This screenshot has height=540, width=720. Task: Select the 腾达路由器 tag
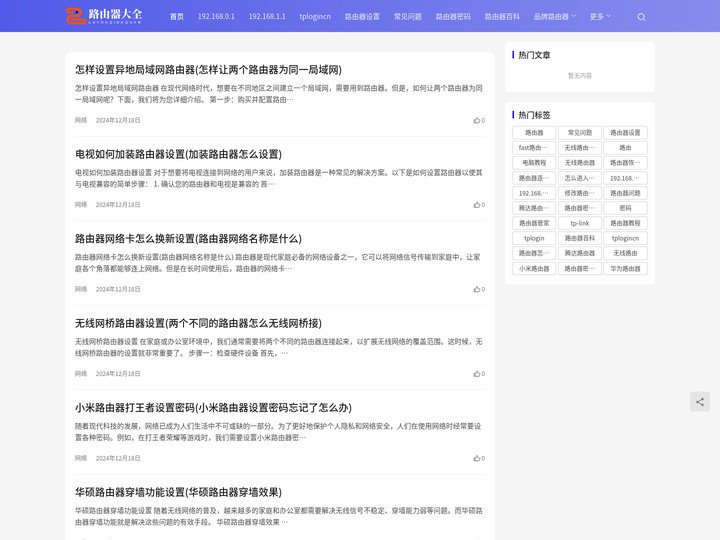coord(579,253)
